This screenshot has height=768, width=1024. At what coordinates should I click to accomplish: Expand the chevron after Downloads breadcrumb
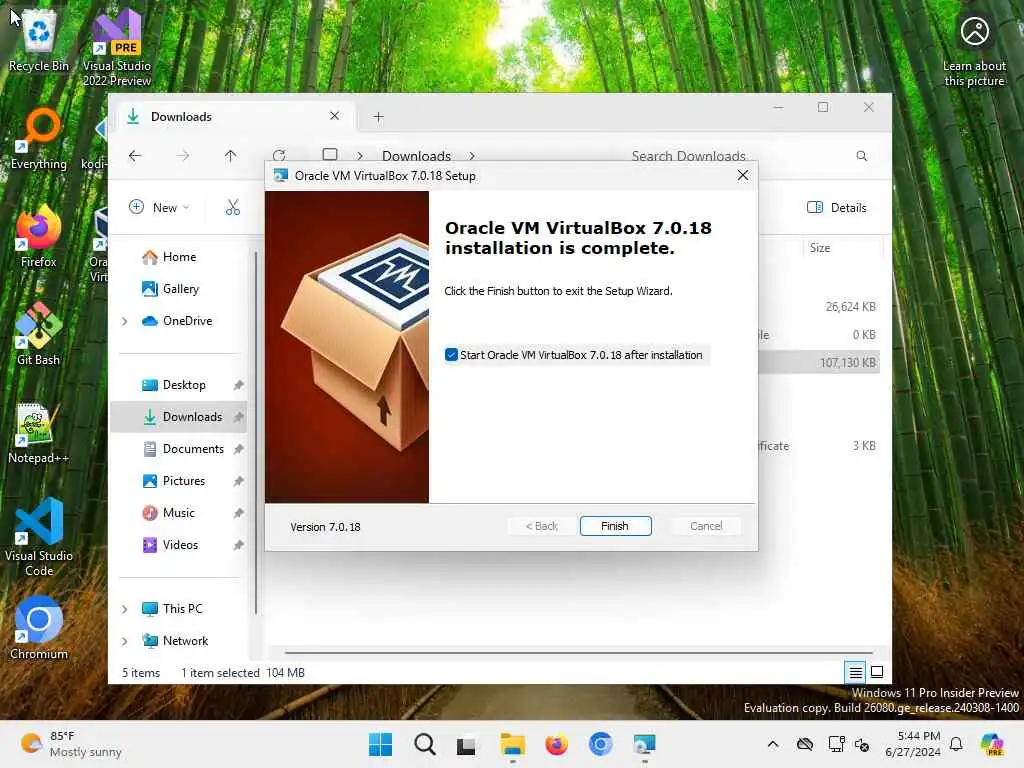(x=472, y=155)
